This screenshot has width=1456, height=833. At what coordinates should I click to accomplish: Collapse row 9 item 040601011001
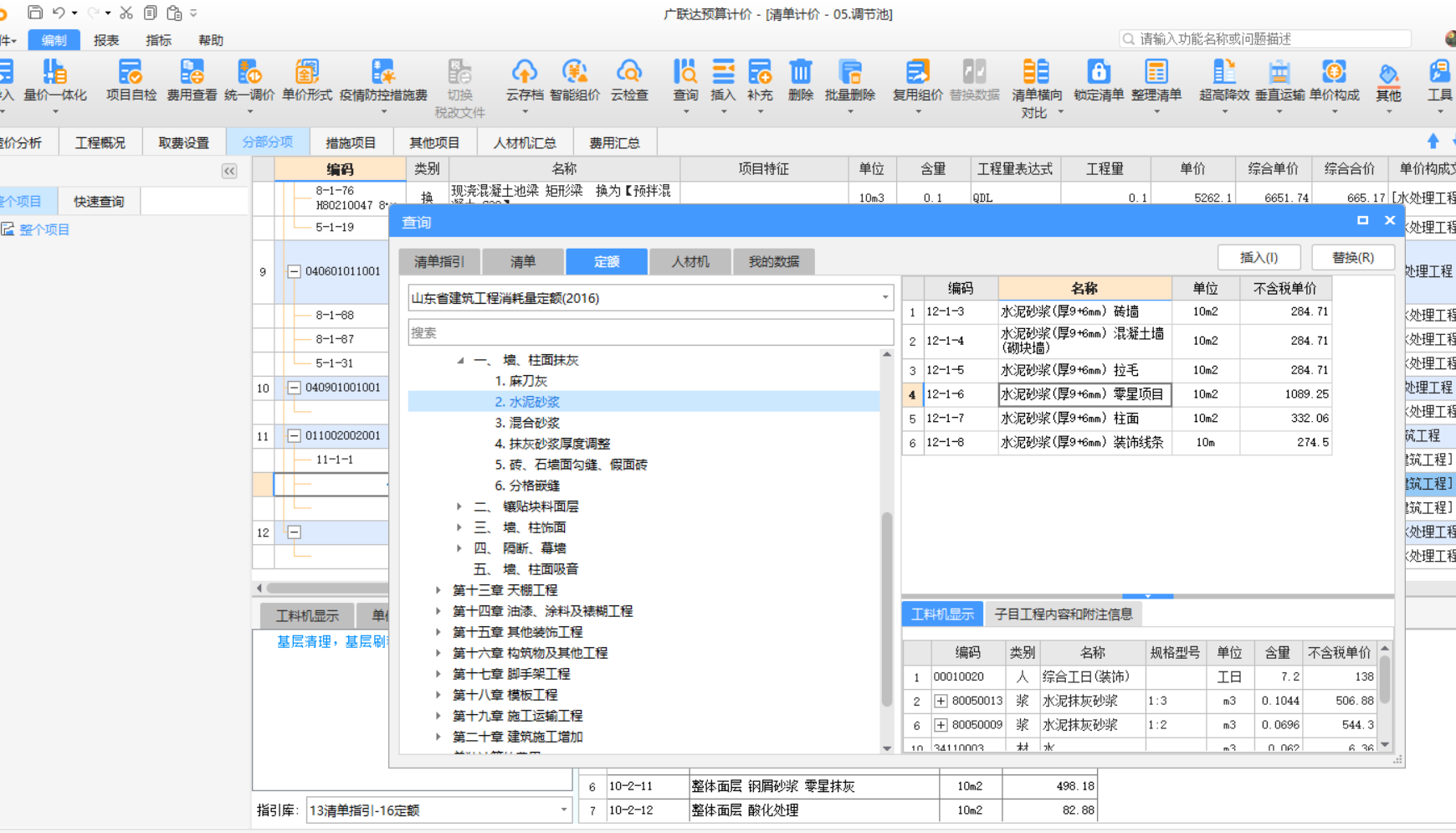coord(294,271)
